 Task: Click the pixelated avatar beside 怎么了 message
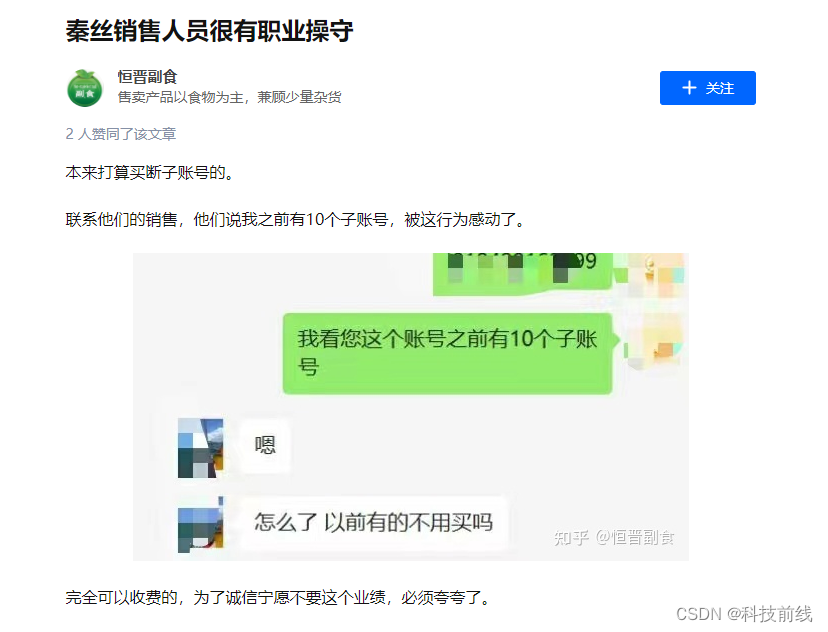pyautogui.click(x=201, y=524)
